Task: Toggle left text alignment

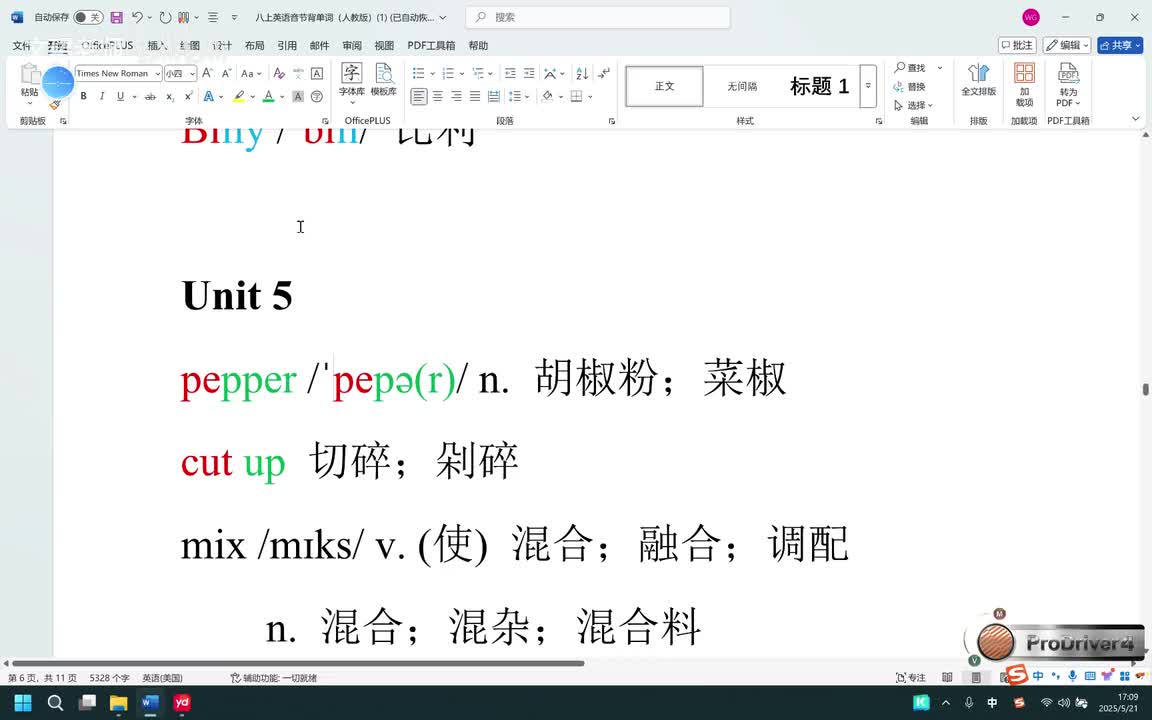Action: [419, 96]
